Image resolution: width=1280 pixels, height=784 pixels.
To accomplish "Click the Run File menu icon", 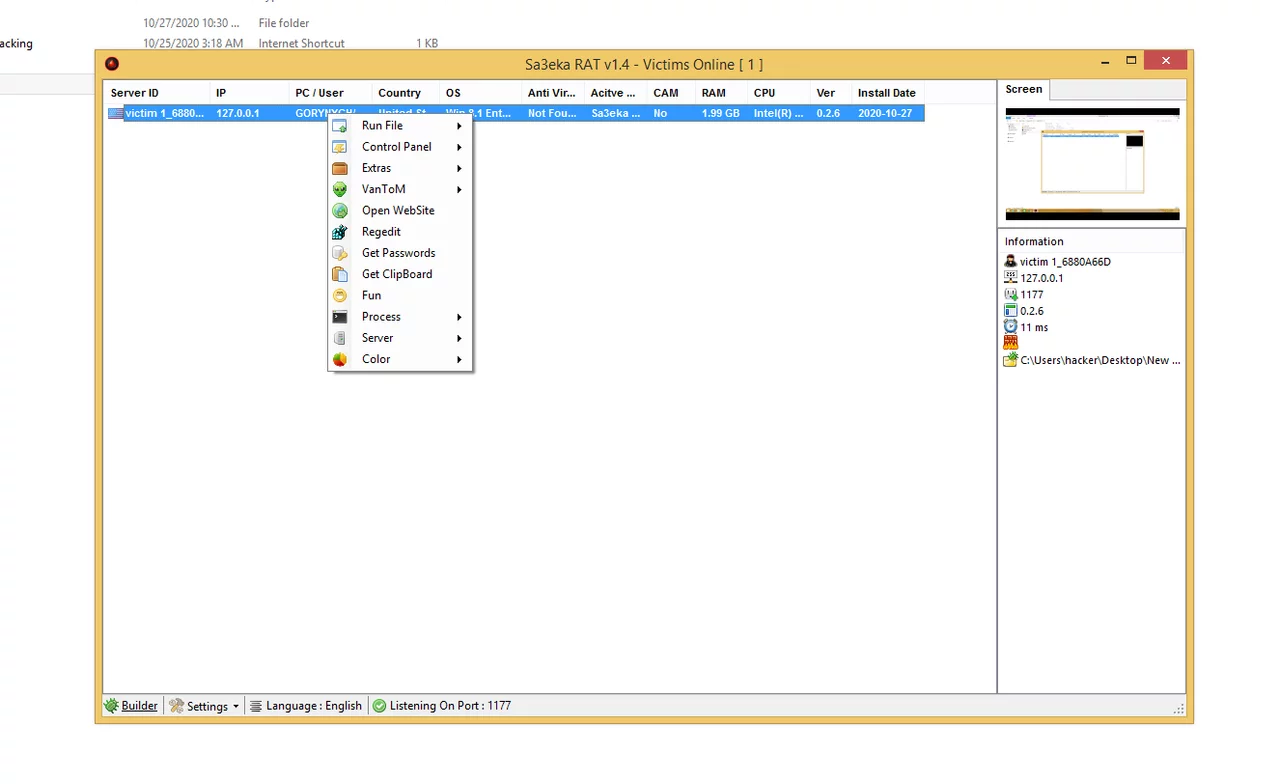I will [340, 126].
